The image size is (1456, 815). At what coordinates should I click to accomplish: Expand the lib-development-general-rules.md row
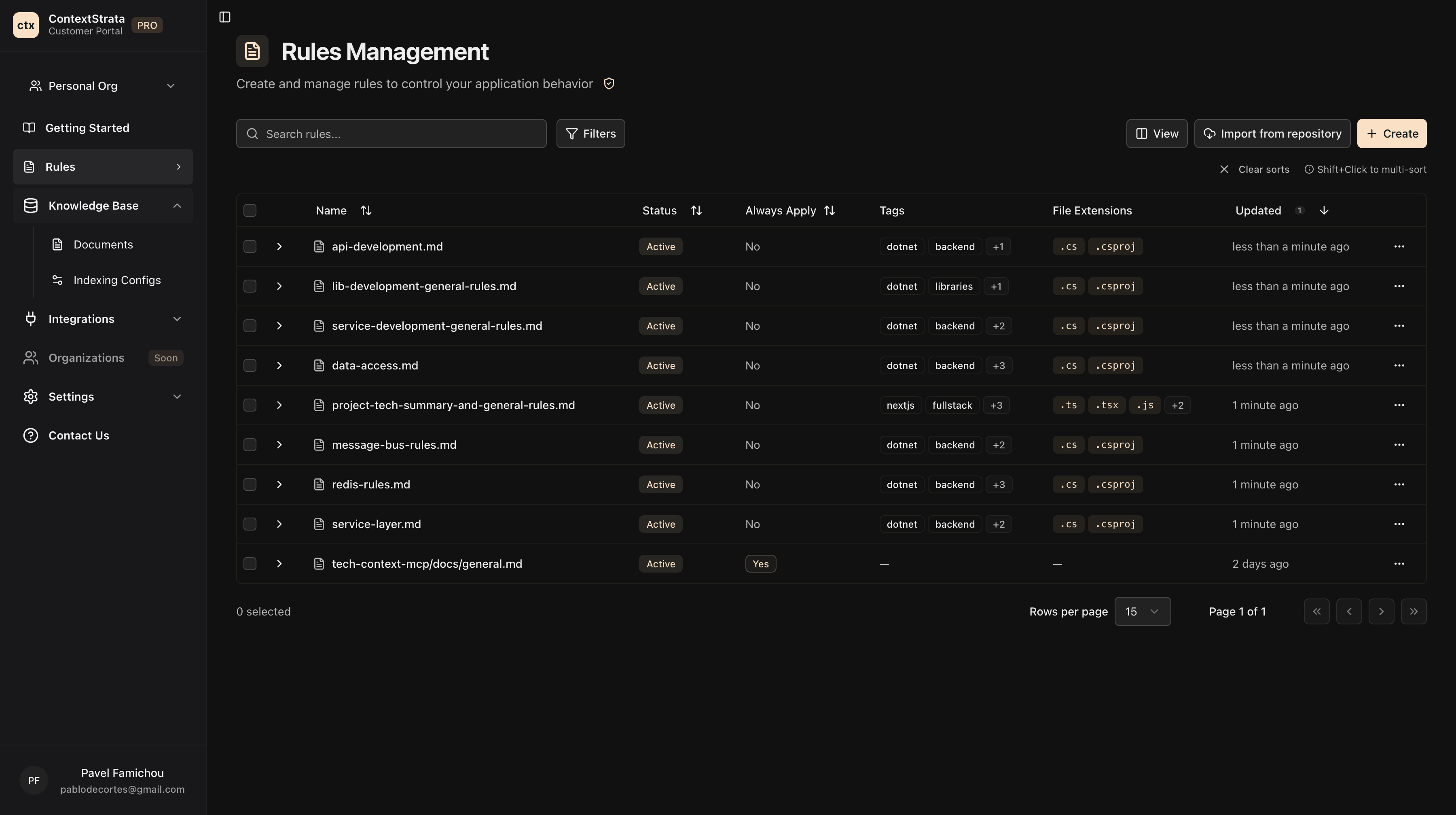[279, 286]
